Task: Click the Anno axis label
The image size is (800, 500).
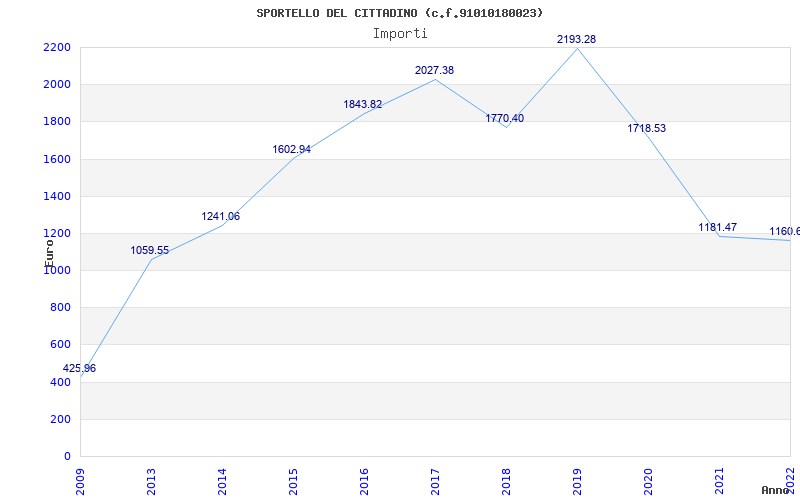Action: tap(776, 490)
